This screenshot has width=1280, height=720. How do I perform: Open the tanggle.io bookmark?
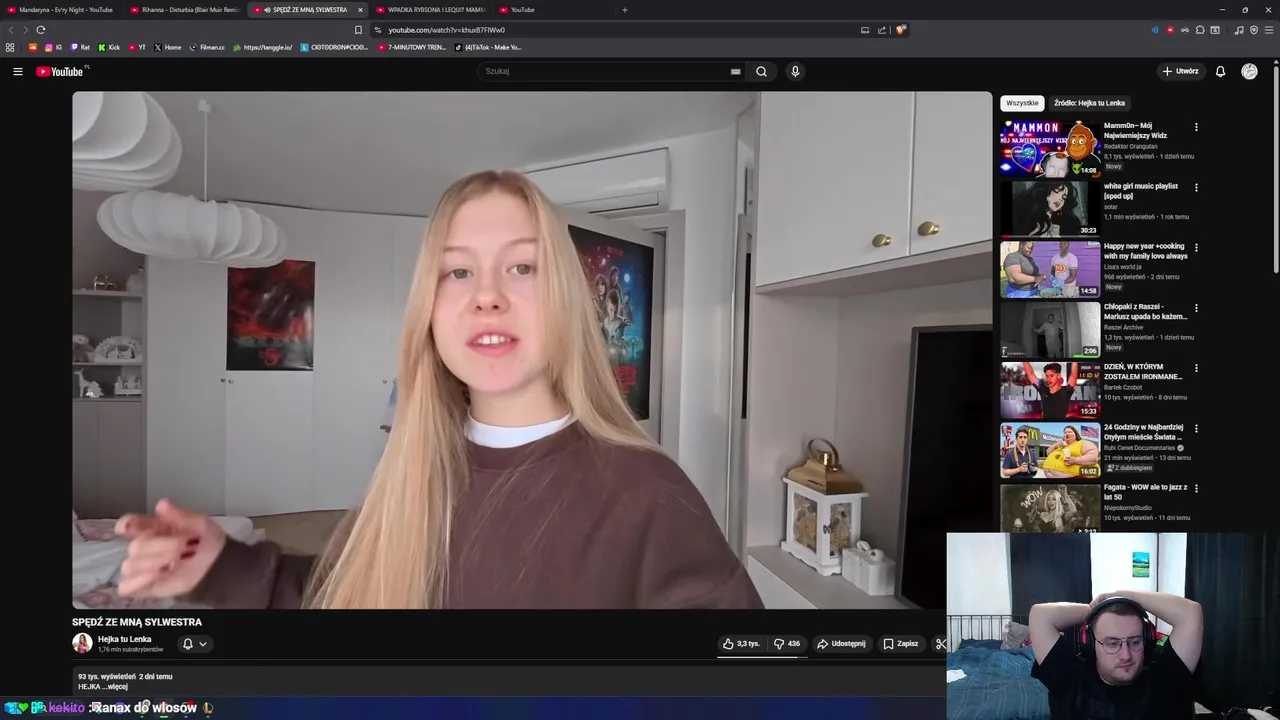(262, 47)
